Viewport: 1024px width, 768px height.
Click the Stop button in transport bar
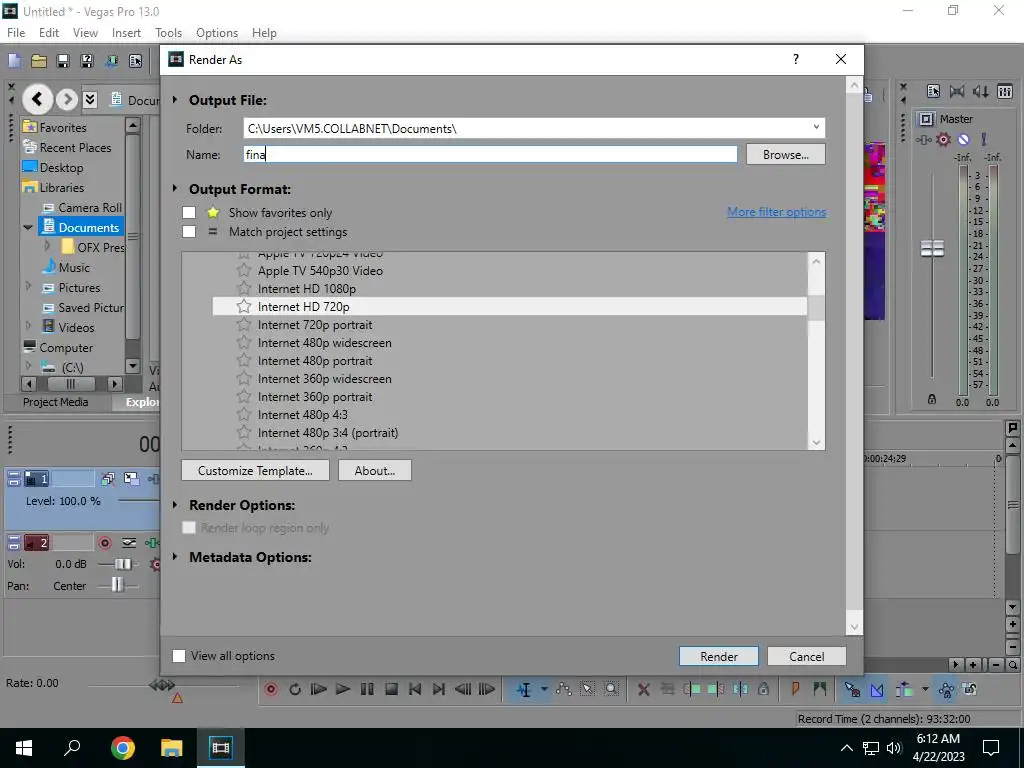click(391, 689)
